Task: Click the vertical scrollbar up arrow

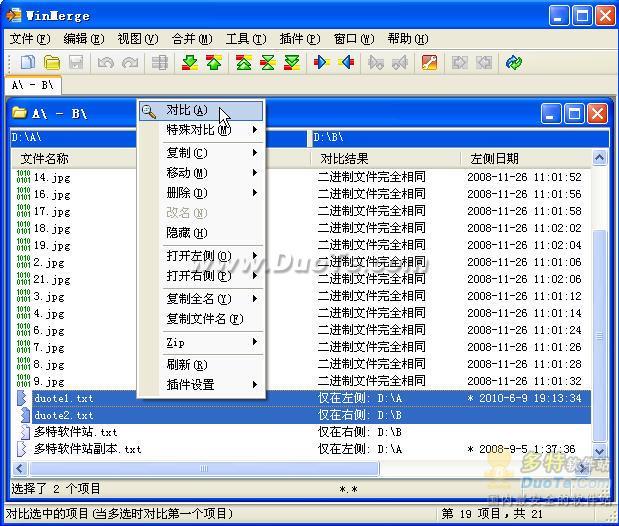Action: point(599,158)
